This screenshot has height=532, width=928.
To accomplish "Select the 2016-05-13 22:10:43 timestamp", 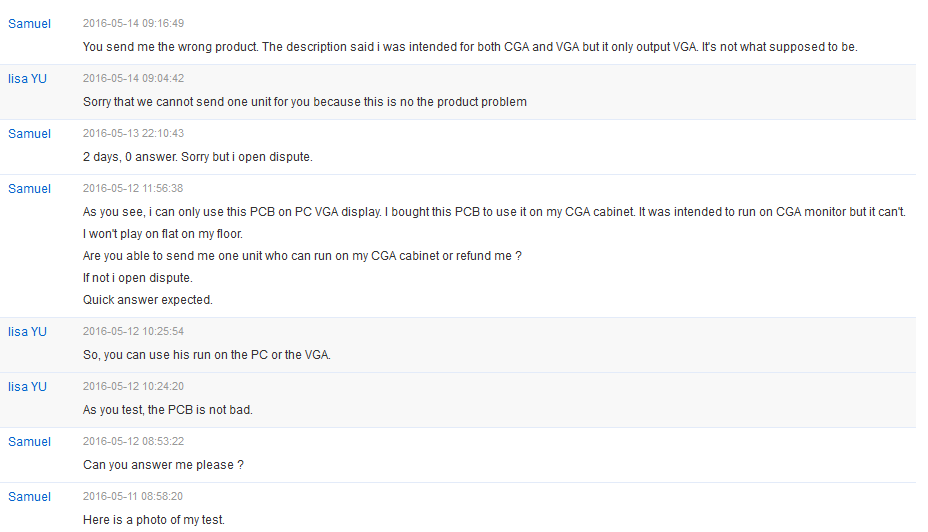I will point(133,133).
